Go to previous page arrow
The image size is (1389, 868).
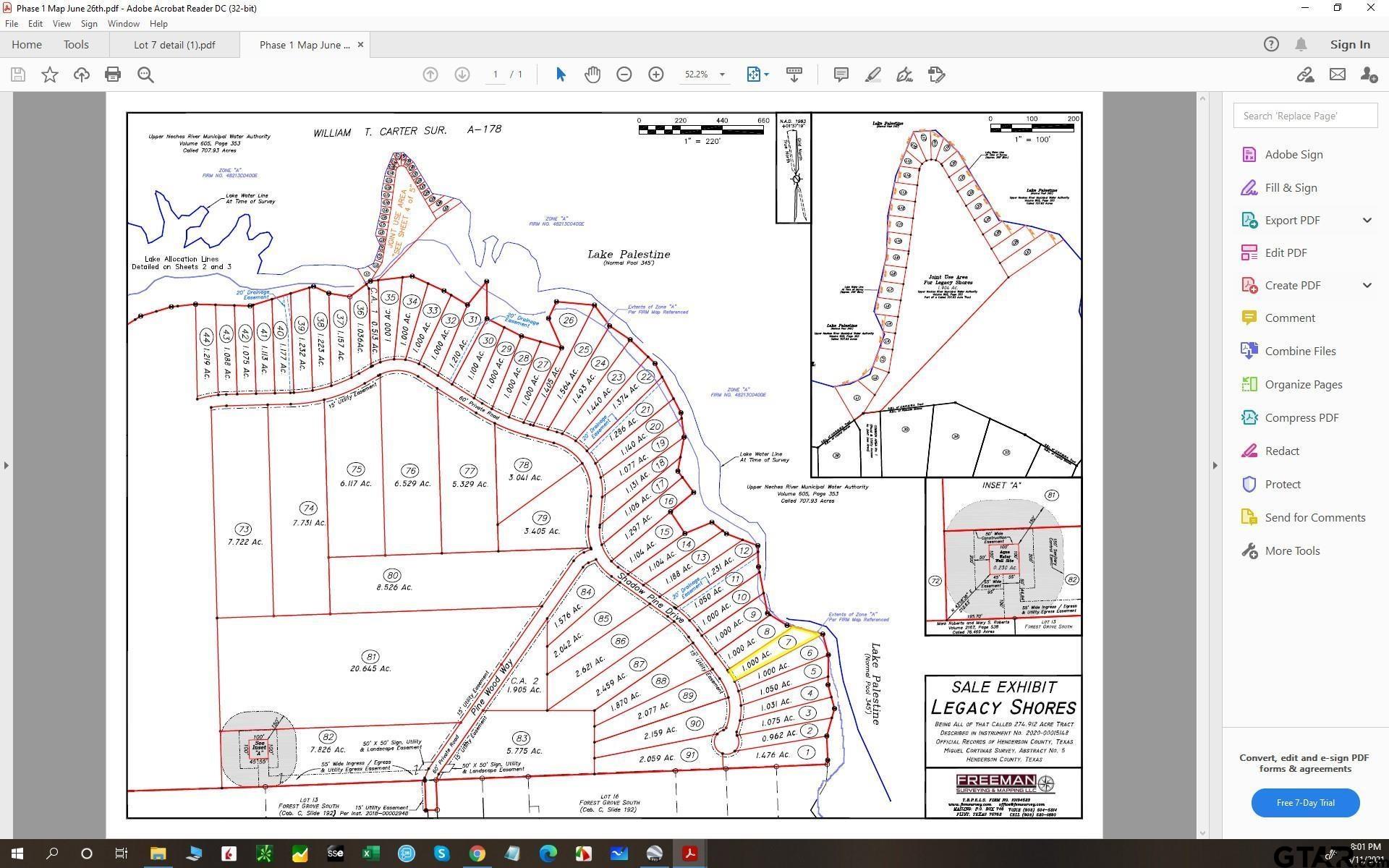tap(430, 75)
